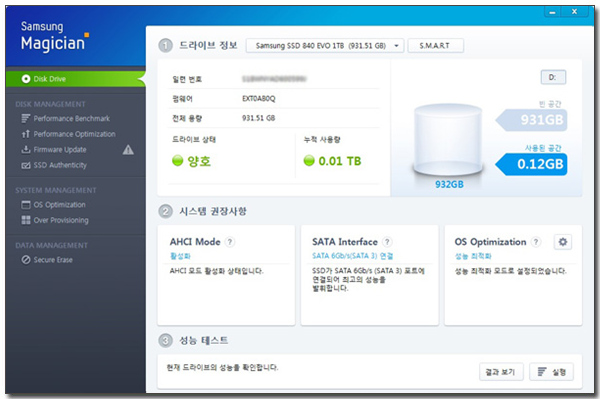Screen dimensions: 600x399
Task: Click the SSD cylinder drive image
Action: tap(448, 140)
